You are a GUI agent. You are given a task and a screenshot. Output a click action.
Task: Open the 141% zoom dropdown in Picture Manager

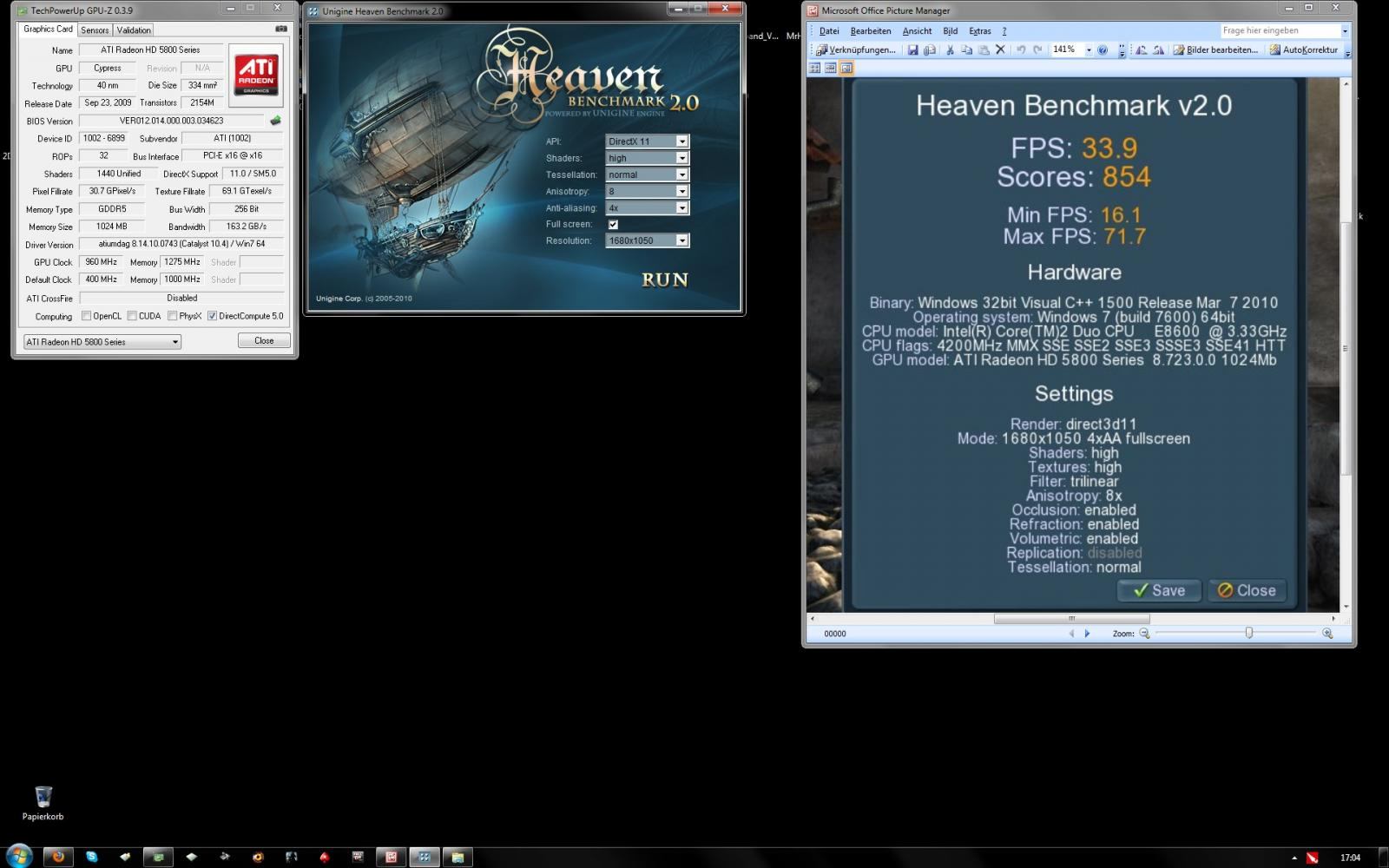pyautogui.click(x=1089, y=50)
